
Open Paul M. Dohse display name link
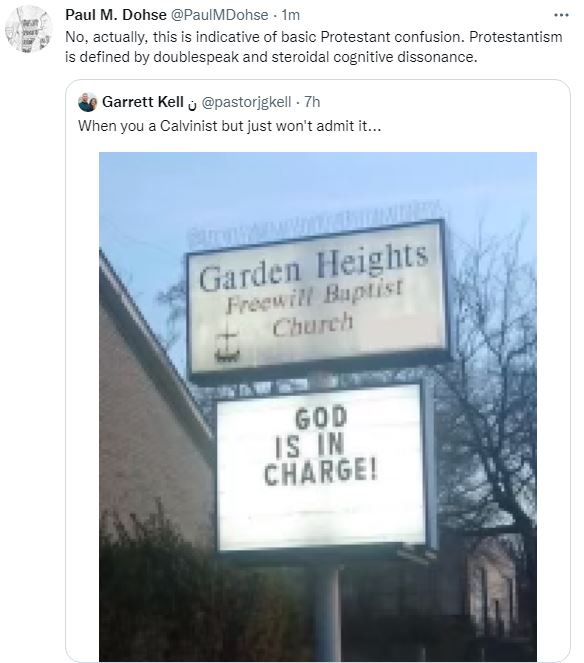tap(116, 15)
